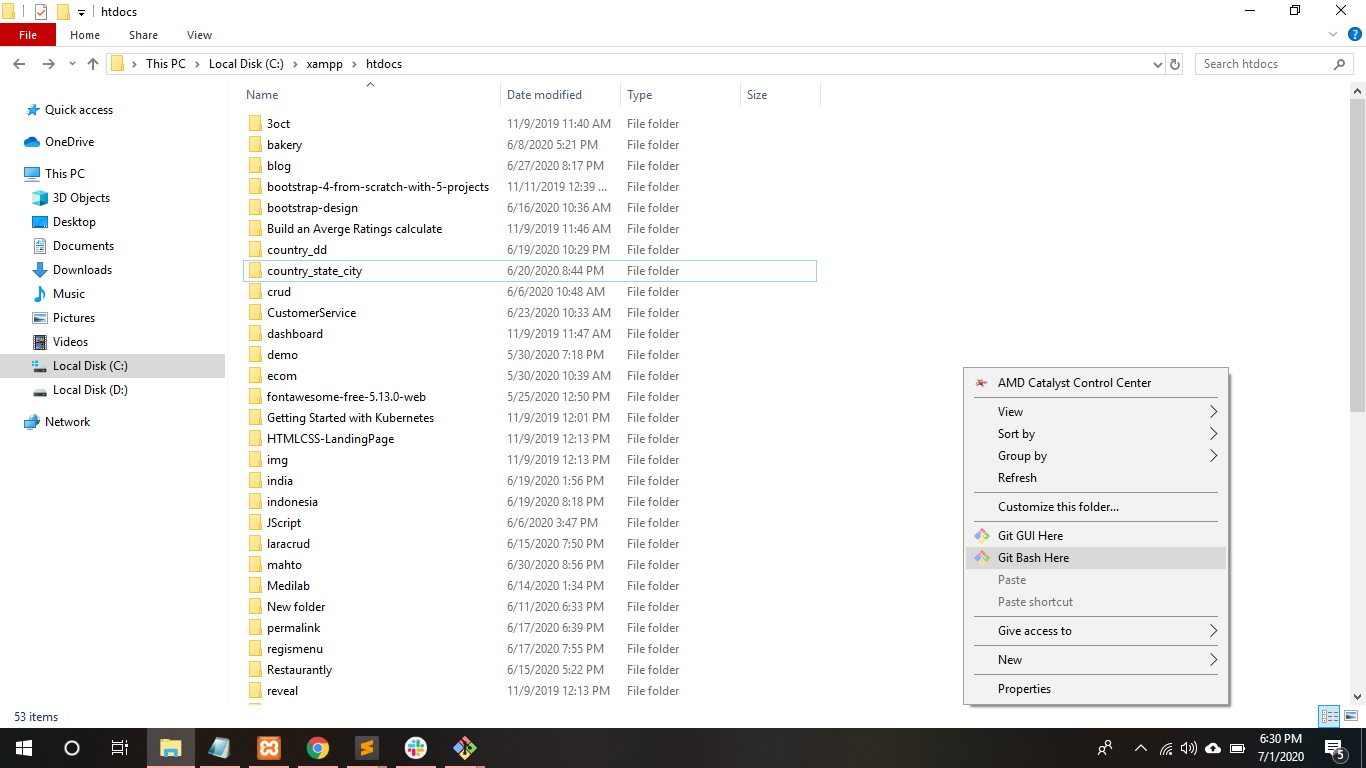
Task: Click the Up one level arrow
Action: pyautogui.click(x=93, y=64)
